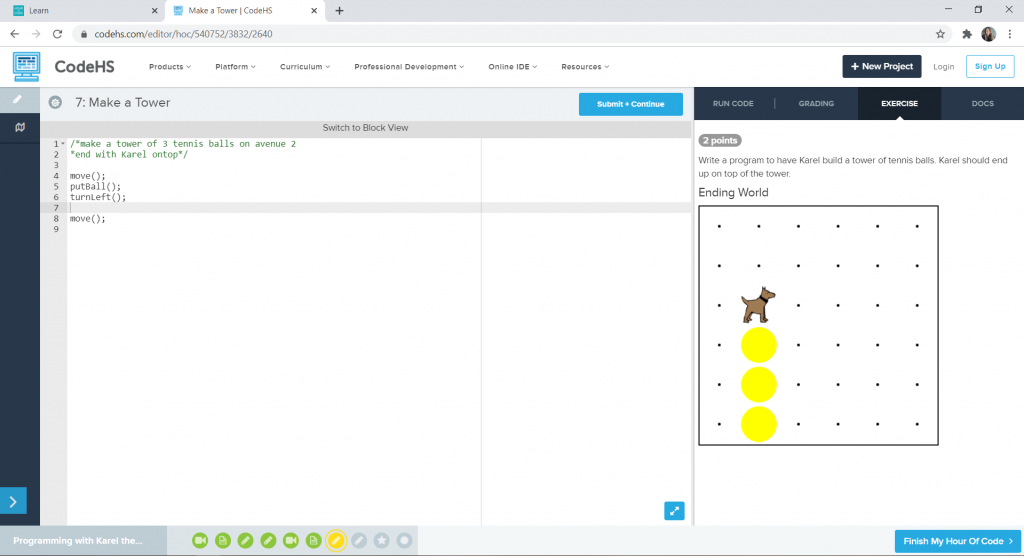Click the CodeHS computer logo icon
The width and height of the screenshot is (1024, 556).
26,67
